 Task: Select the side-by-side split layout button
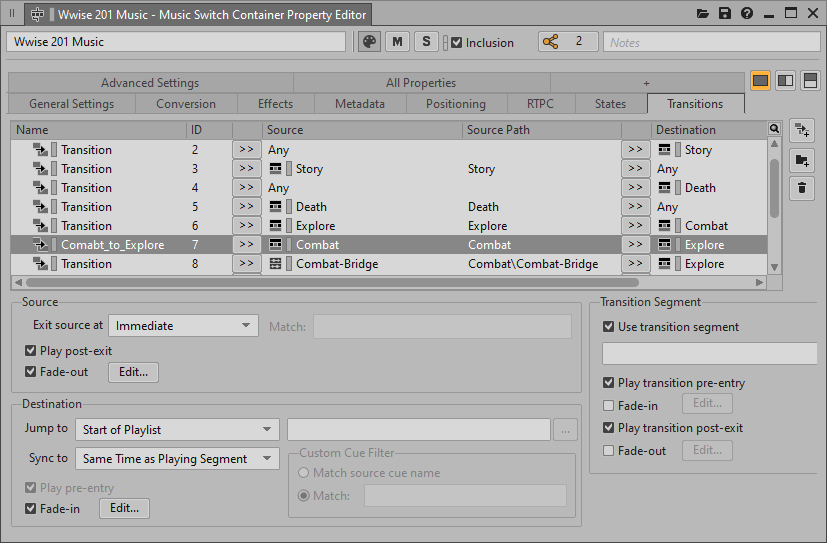click(x=785, y=81)
